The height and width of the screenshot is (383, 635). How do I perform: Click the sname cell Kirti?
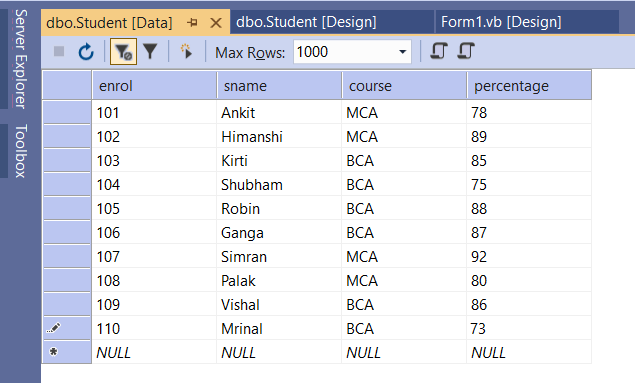pos(279,160)
